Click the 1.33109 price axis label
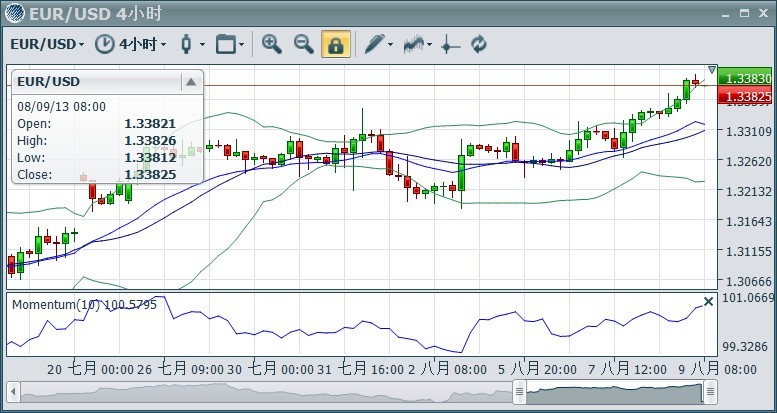 [x=748, y=131]
